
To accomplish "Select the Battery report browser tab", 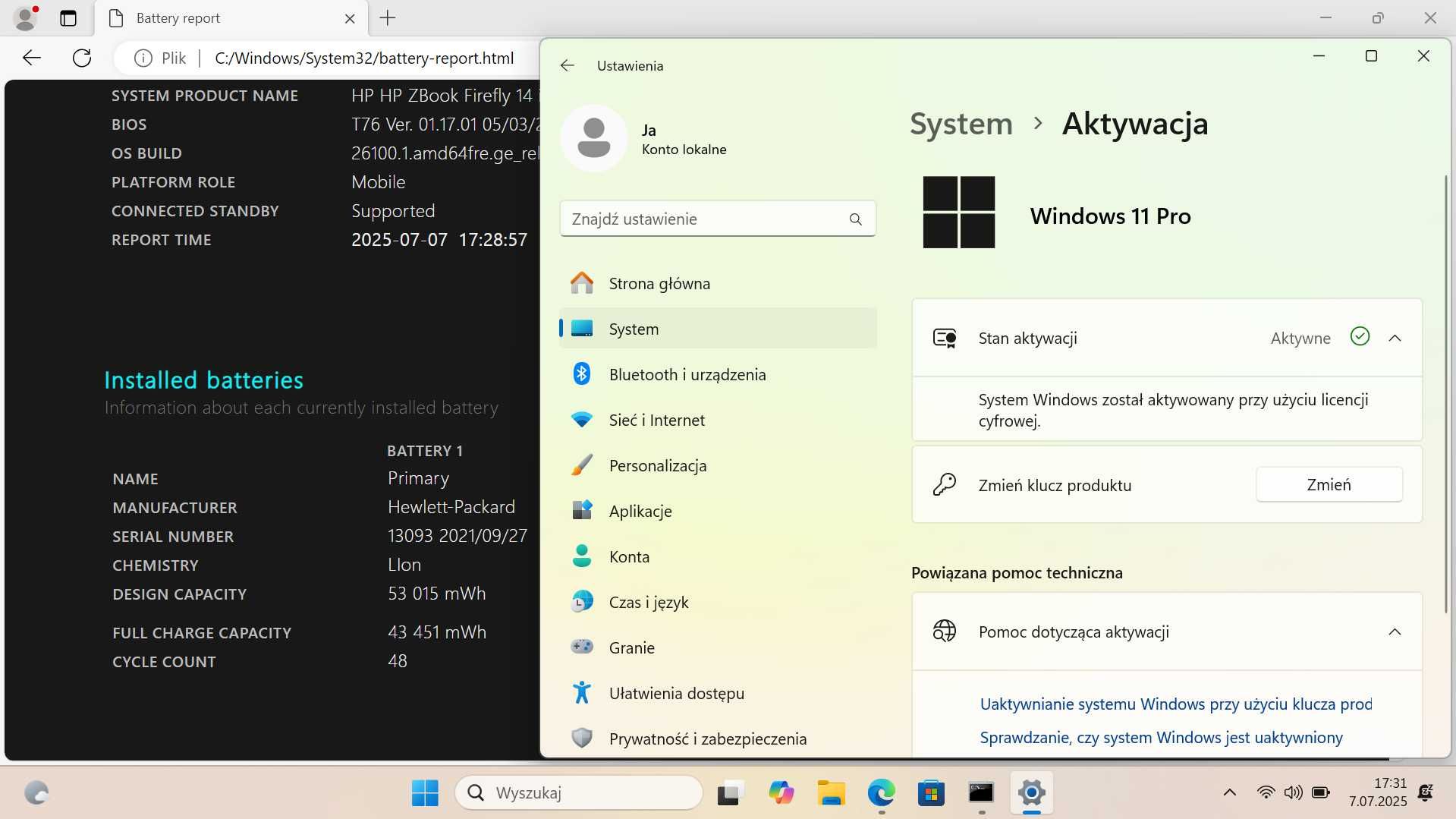I will coord(231,18).
